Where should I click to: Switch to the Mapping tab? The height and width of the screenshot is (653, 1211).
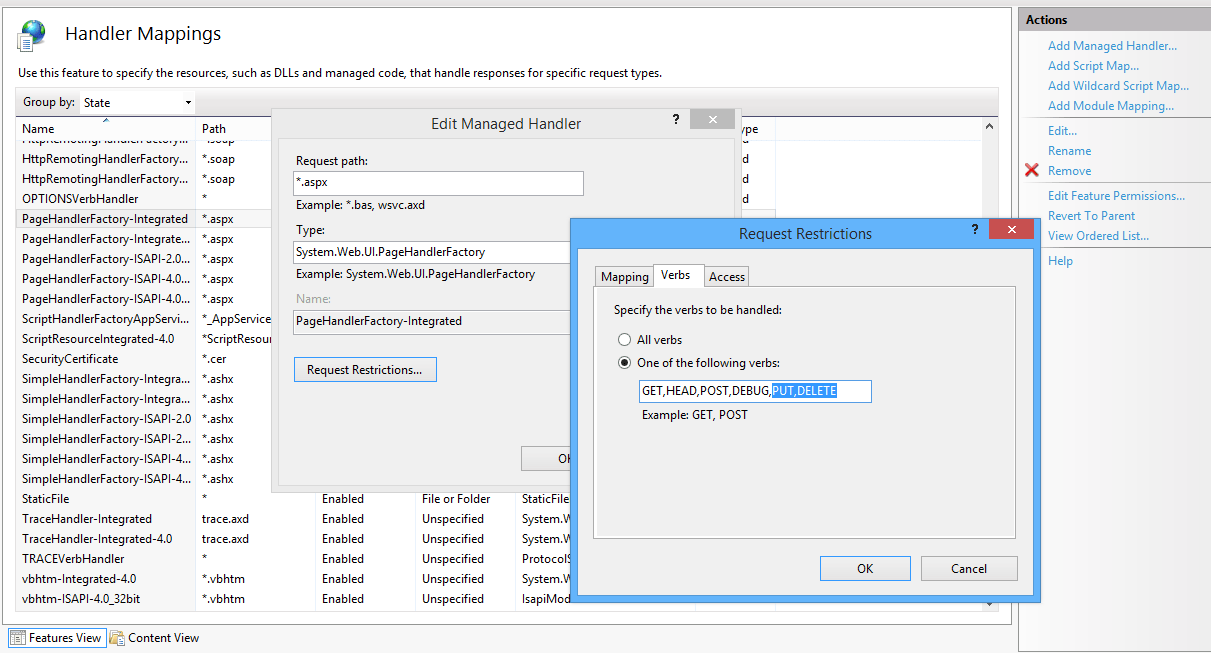pos(624,277)
